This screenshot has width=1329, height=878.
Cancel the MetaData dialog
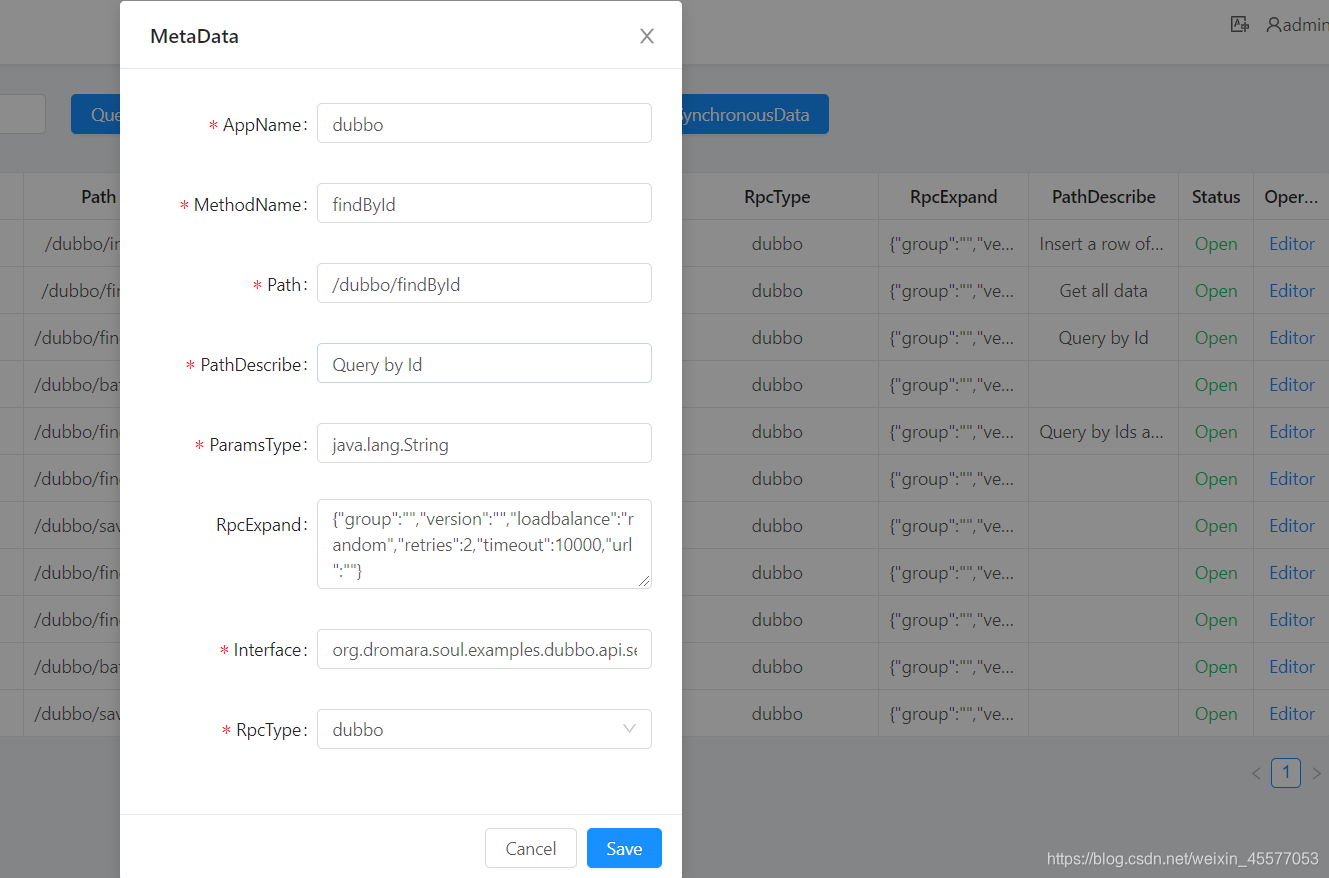531,848
